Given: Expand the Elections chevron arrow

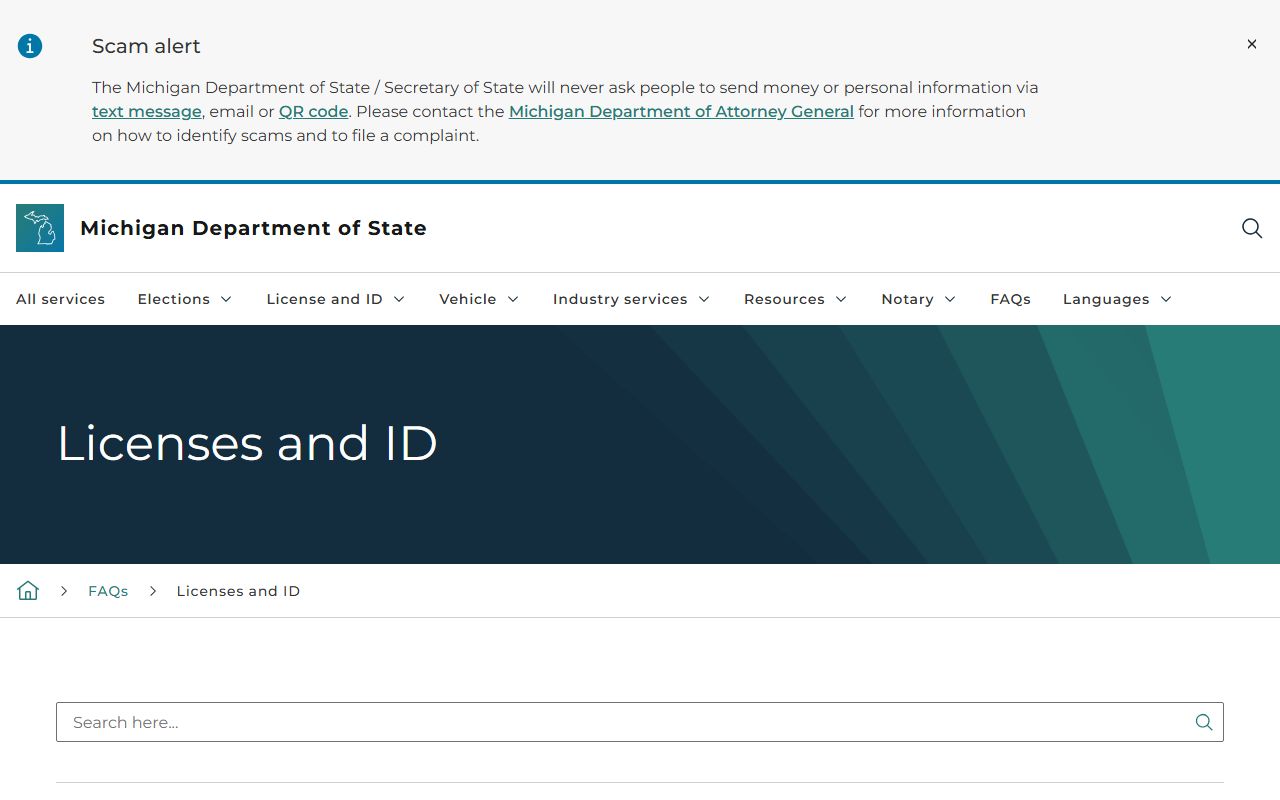Looking at the screenshot, I should [x=226, y=299].
